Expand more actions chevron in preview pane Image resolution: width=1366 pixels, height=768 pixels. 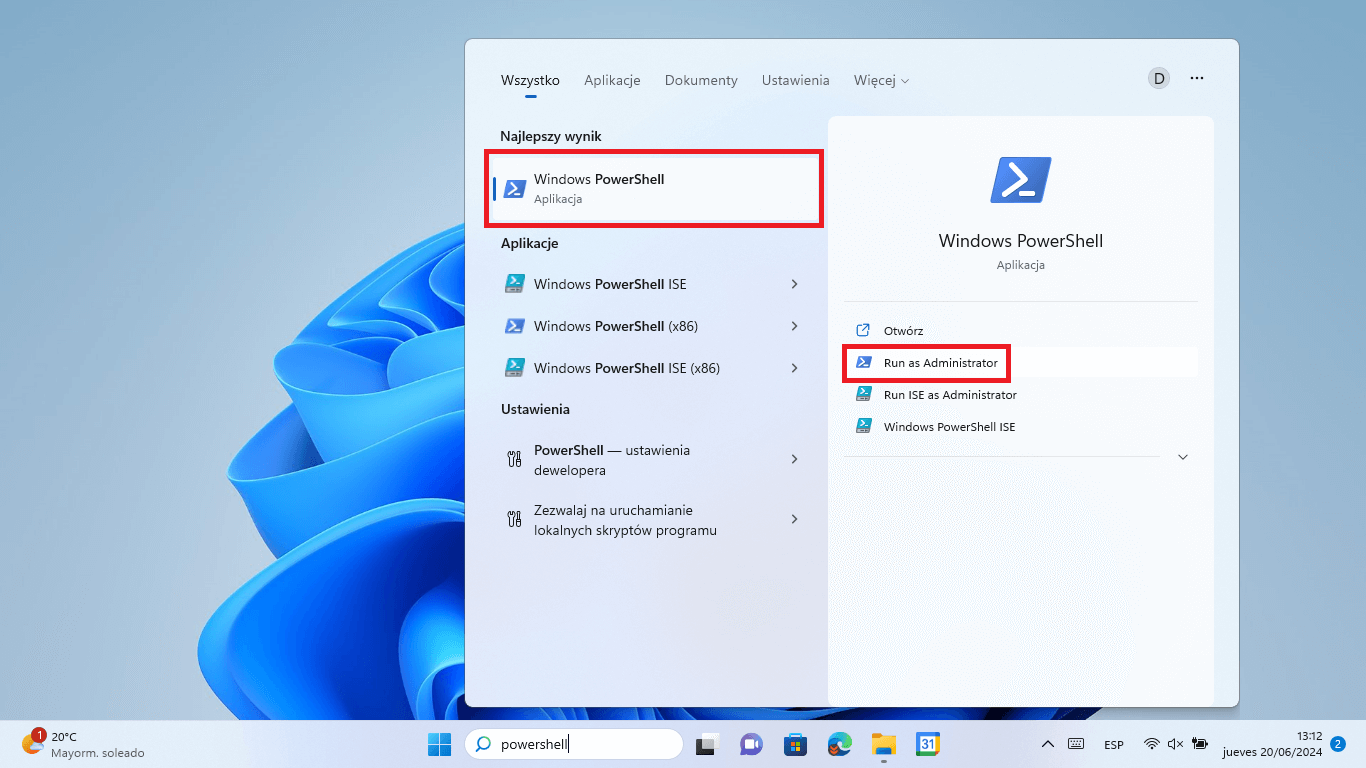click(x=1183, y=457)
